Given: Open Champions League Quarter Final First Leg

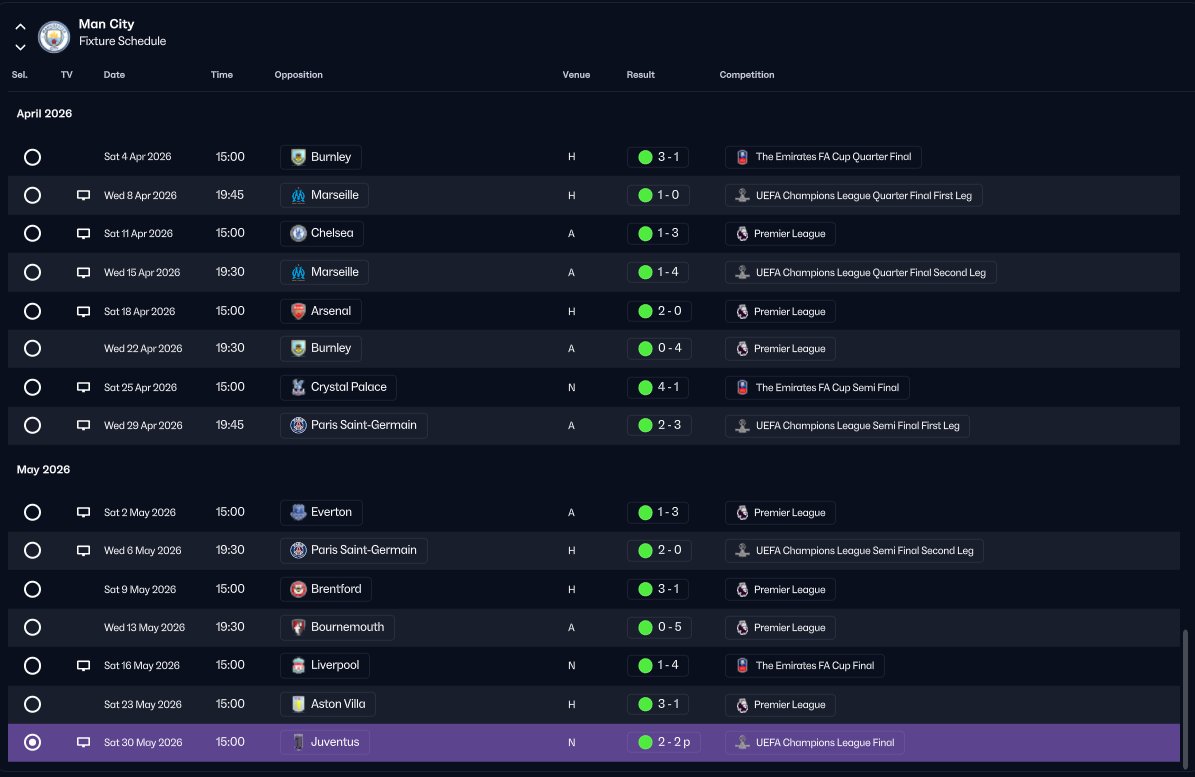Looking at the screenshot, I should (x=854, y=196).
